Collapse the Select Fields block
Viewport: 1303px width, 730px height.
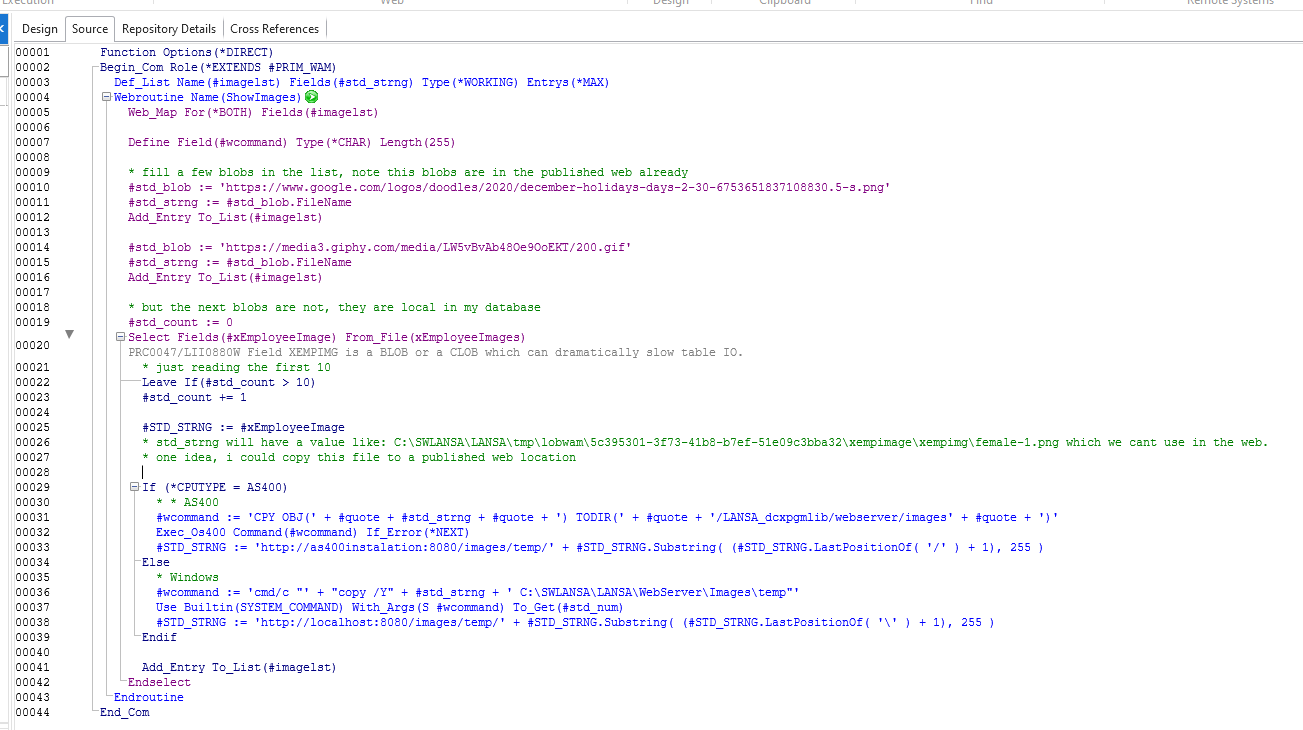(120, 337)
